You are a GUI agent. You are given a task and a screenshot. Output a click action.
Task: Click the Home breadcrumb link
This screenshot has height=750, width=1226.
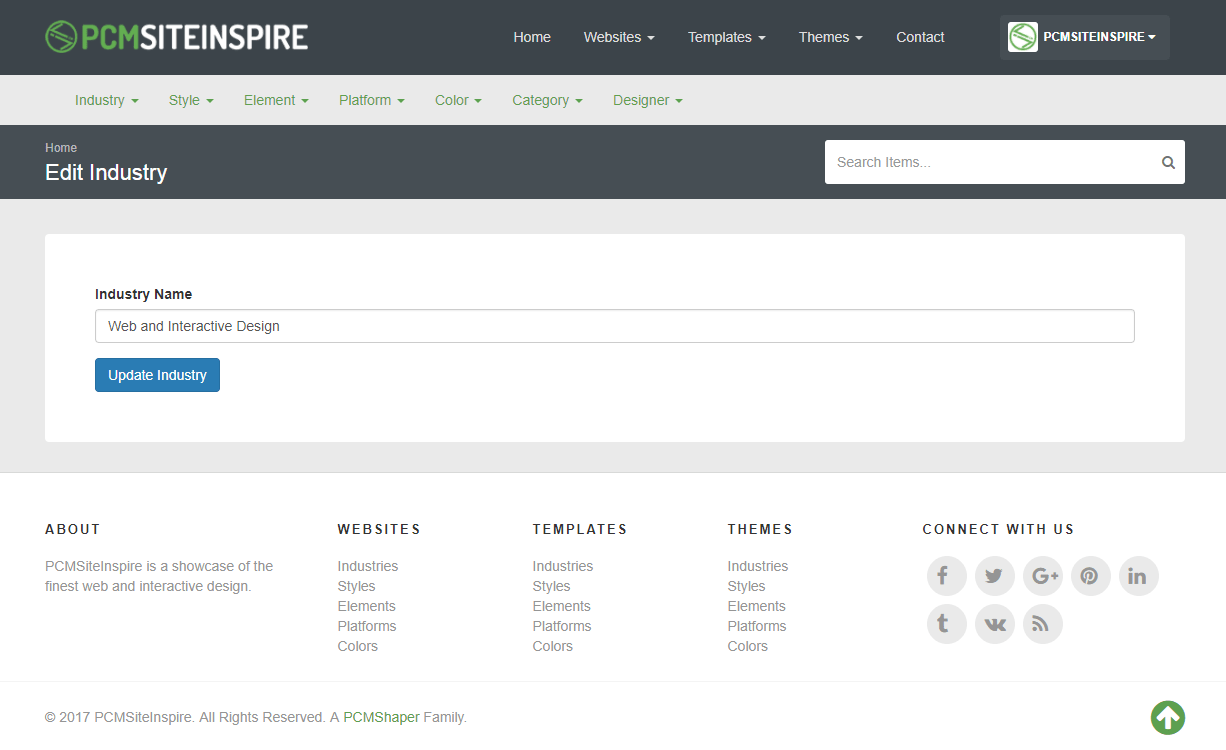(x=61, y=148)
